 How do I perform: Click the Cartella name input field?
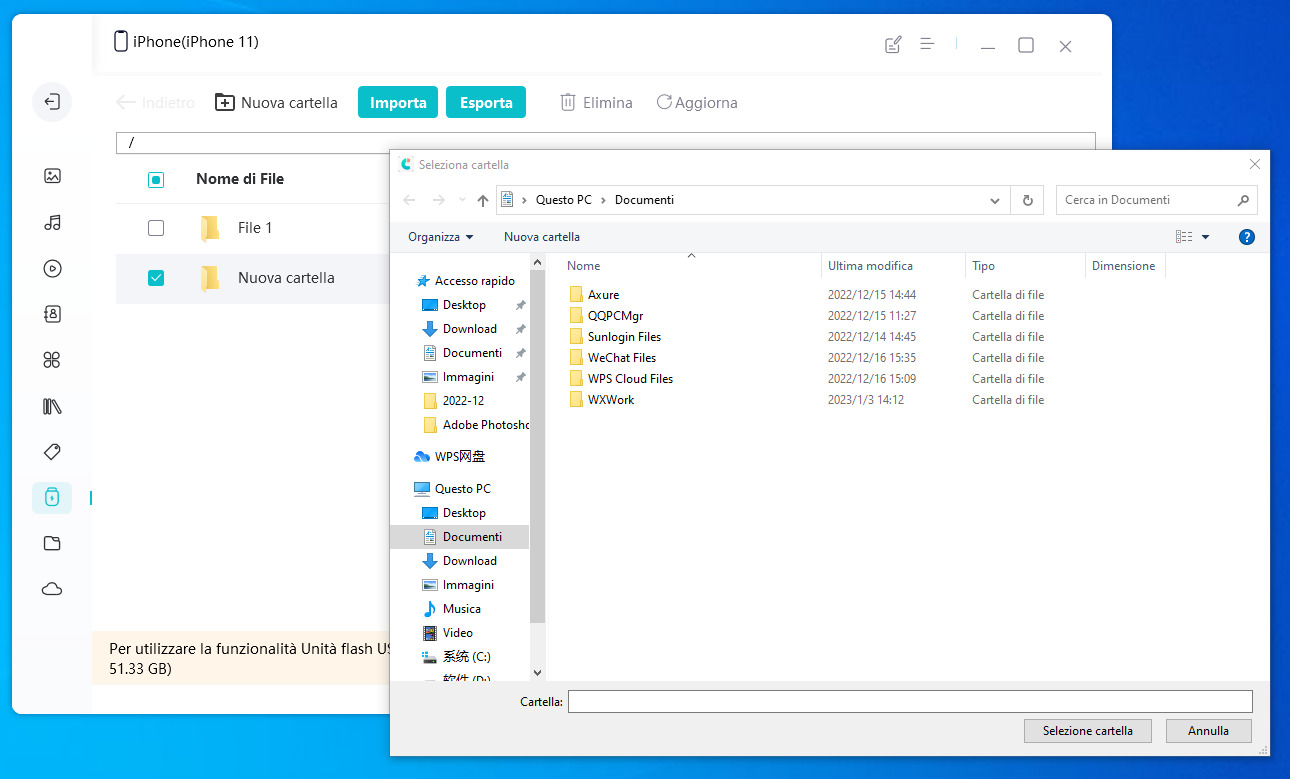click(x=910, y=701)
